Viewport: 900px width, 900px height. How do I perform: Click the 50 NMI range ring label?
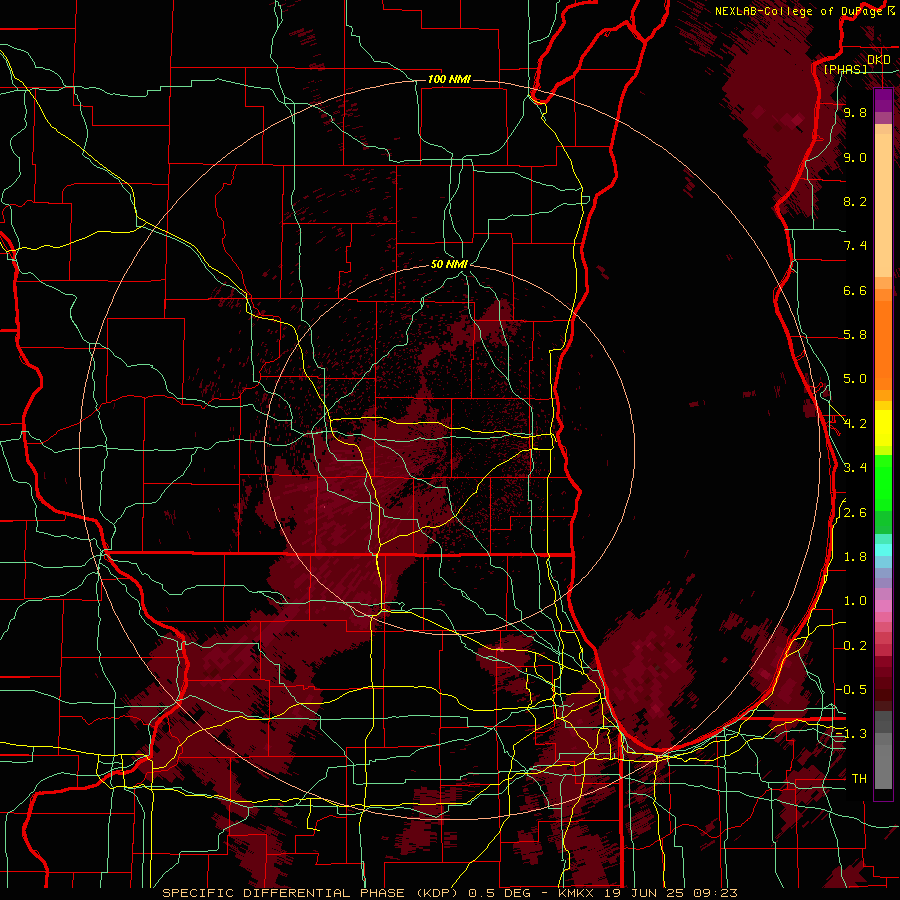(449, 264)
